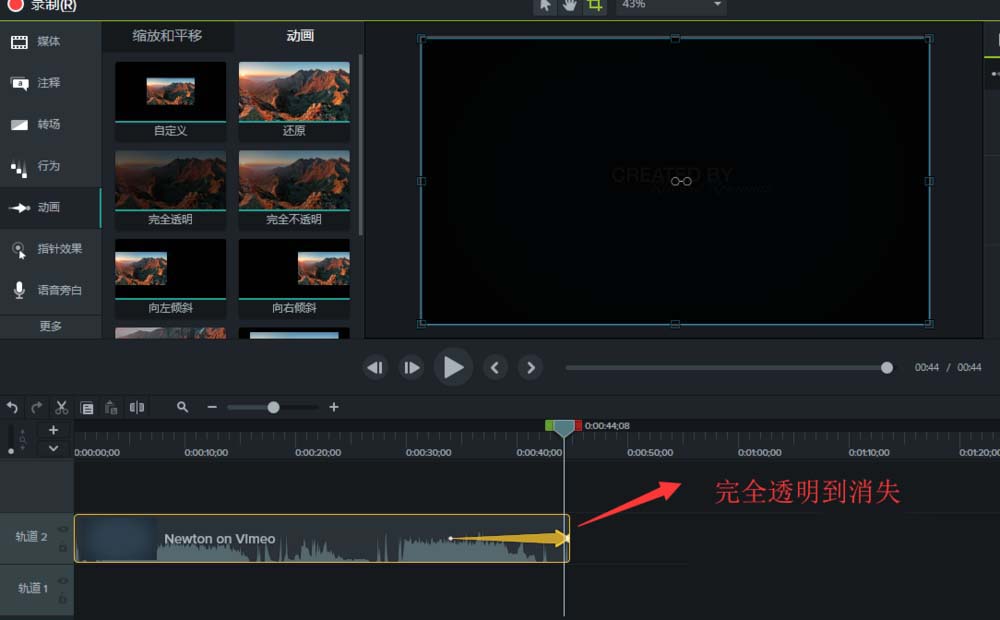Click the paste icon on timeline toolbar
Viewport: 1000px width, 620px height.
[x=111, y=407]
